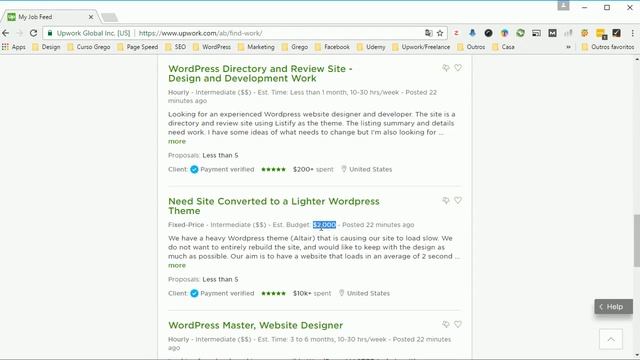Open the Curso Grego bookmarks folder
640x360 pixels.
89,47
